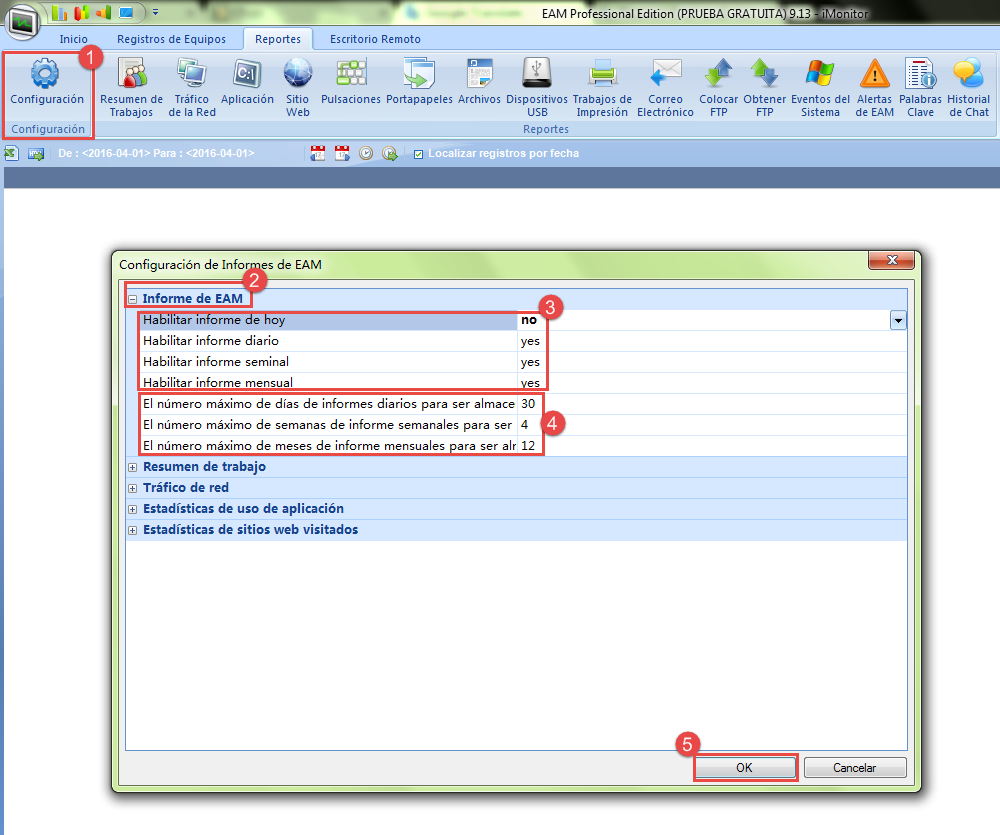The width and height of the screenshot is (1000, 835).
Task: Click the calendar icon with left arrow
Action: pos(318,153)
